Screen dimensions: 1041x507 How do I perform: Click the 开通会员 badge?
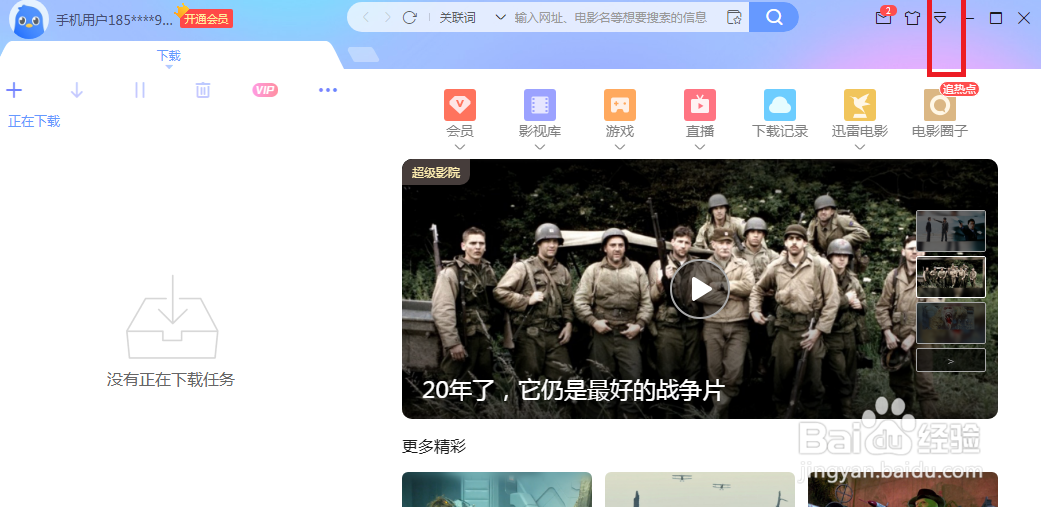[206, 19]
